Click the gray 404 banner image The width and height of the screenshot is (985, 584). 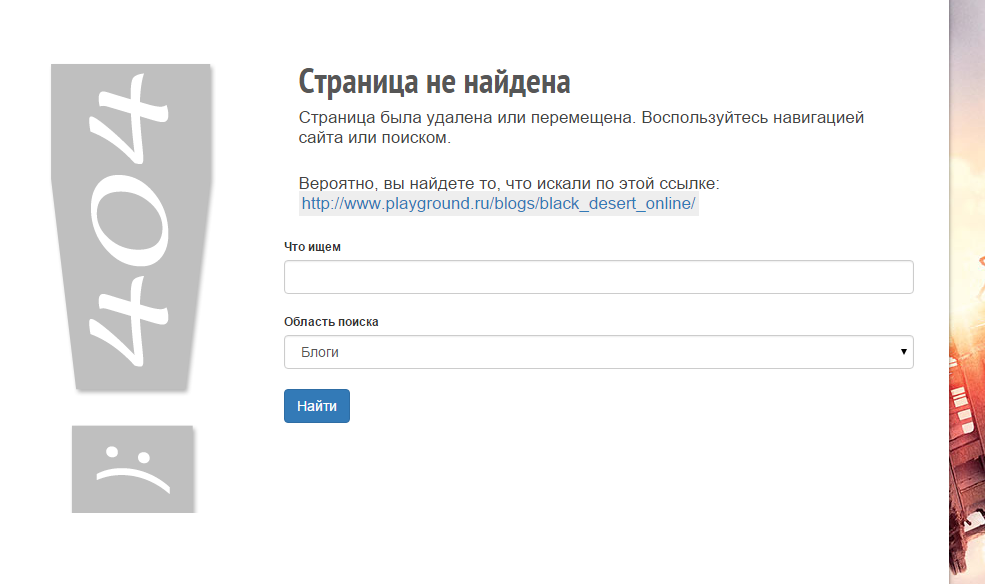(x=131, y=227)
